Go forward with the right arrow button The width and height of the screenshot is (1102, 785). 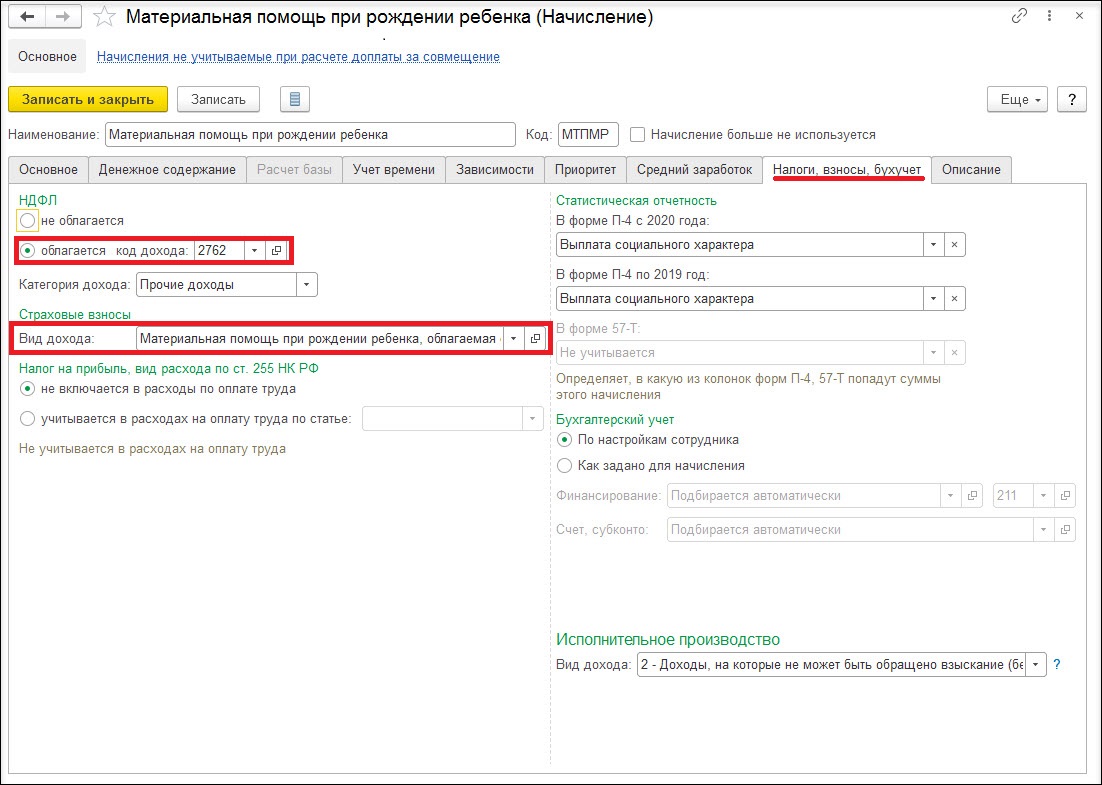63,17
